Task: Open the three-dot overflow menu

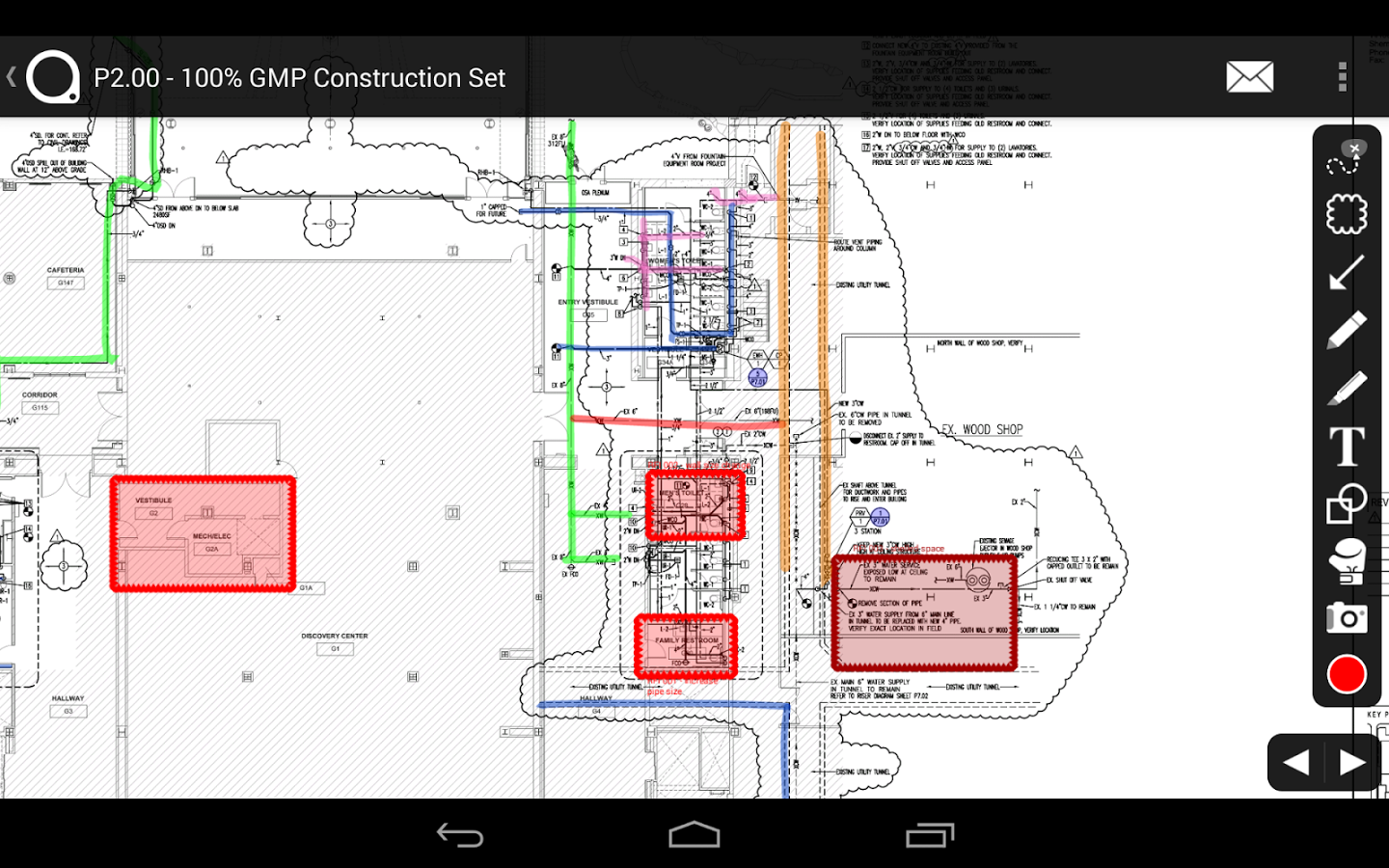Action: (x=1342, y=77)
